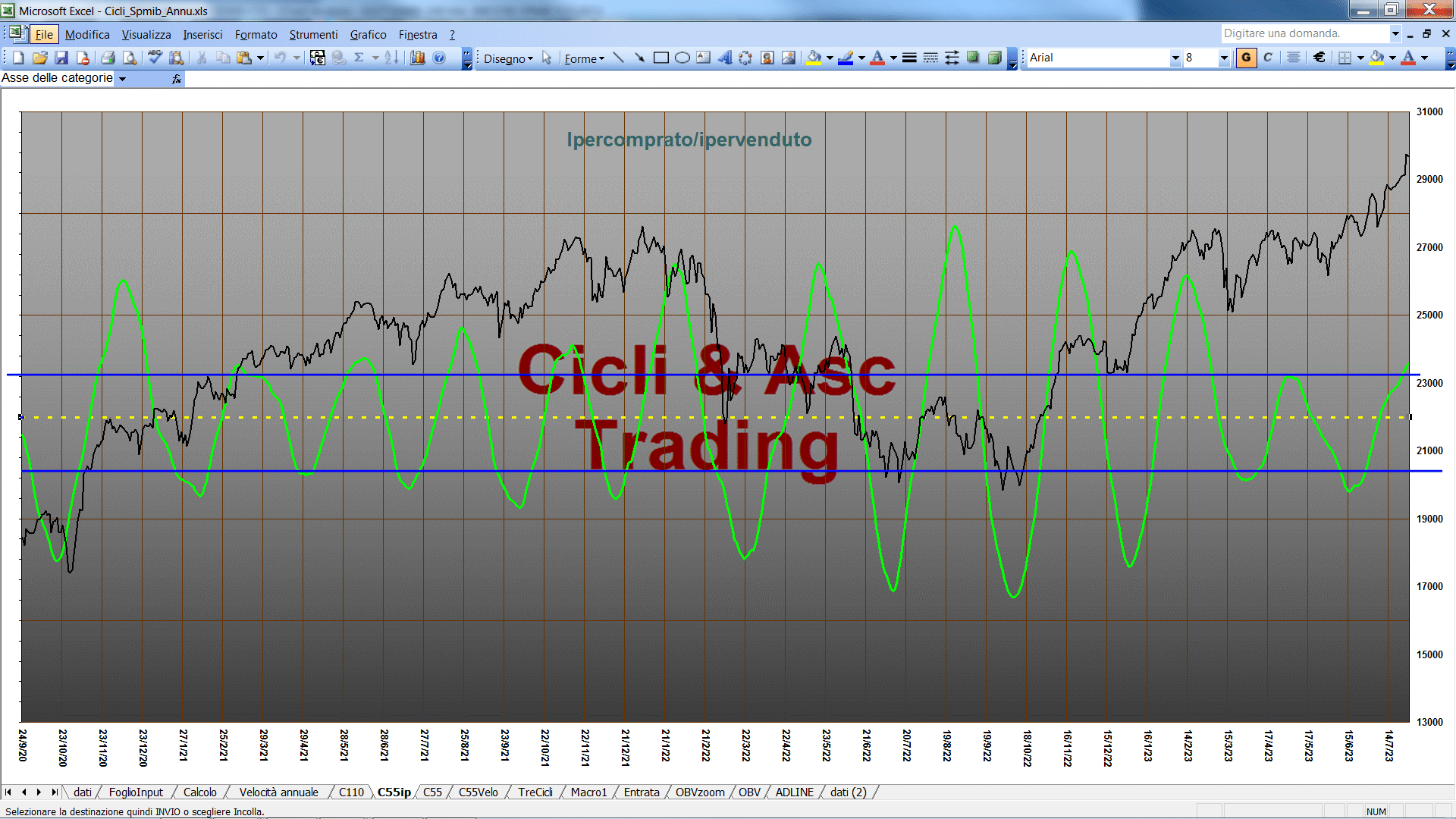The image size is (1456, 819).
Task: Insert a picture from file
Action: tap(789, 58)
